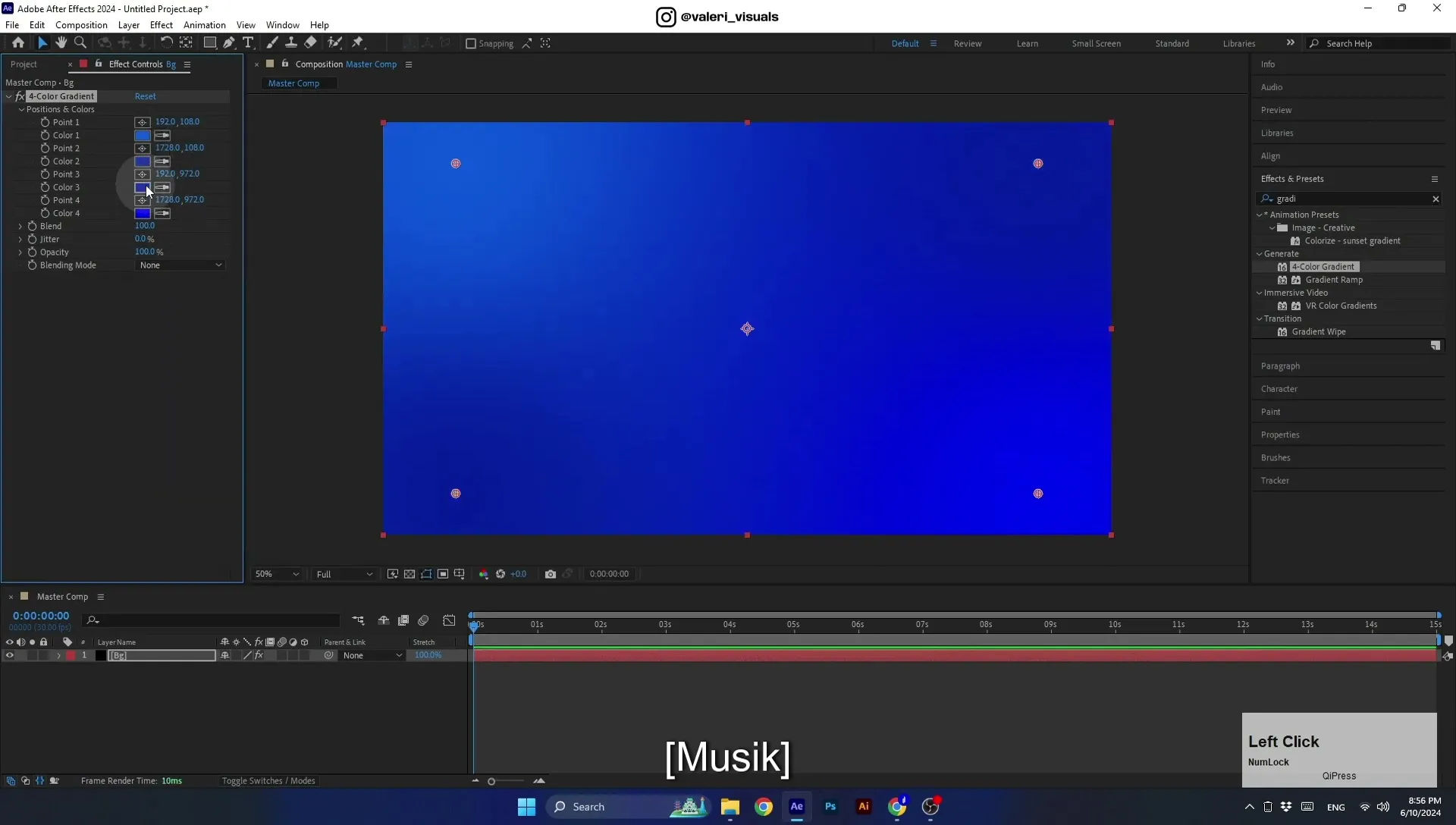Select the Zoom tool in toolbar
Screen dimensions: 1456x825
80,43
